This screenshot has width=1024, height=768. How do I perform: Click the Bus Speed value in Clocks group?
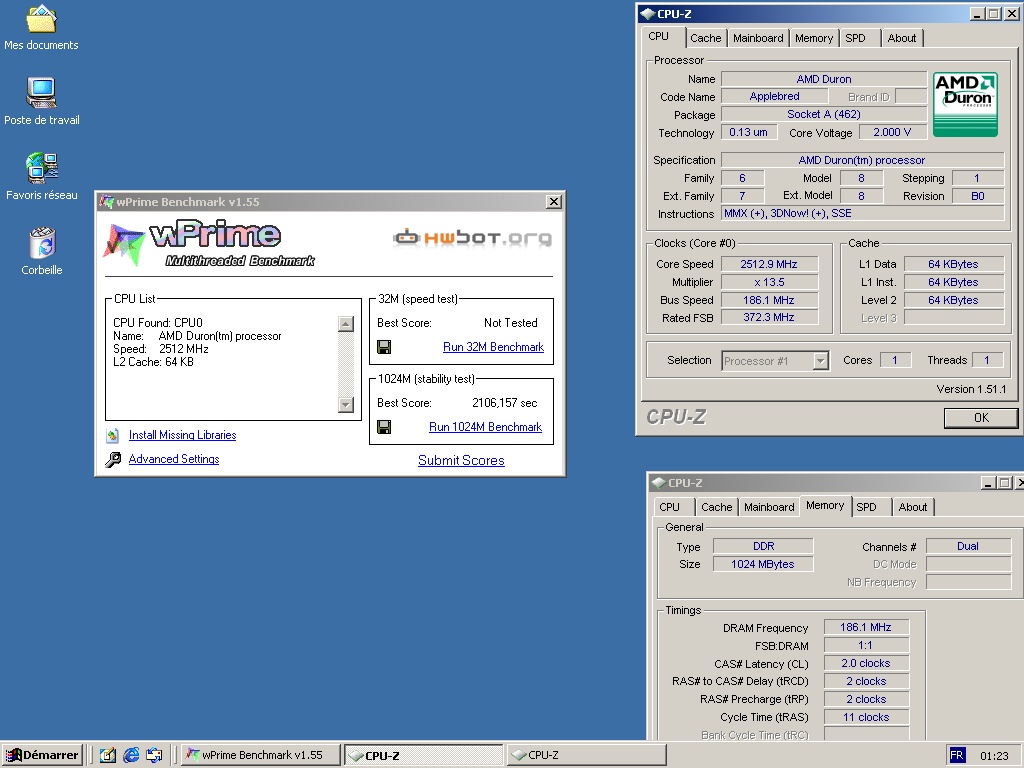click(769, 300)
